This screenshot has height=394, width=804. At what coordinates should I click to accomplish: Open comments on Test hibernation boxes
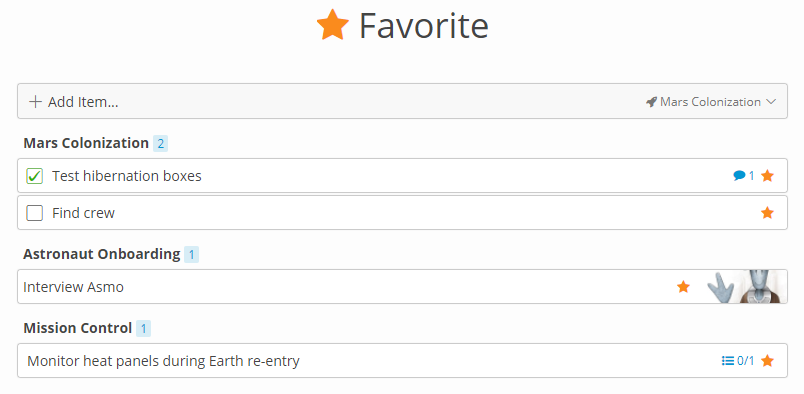click(x=743, y=176)
